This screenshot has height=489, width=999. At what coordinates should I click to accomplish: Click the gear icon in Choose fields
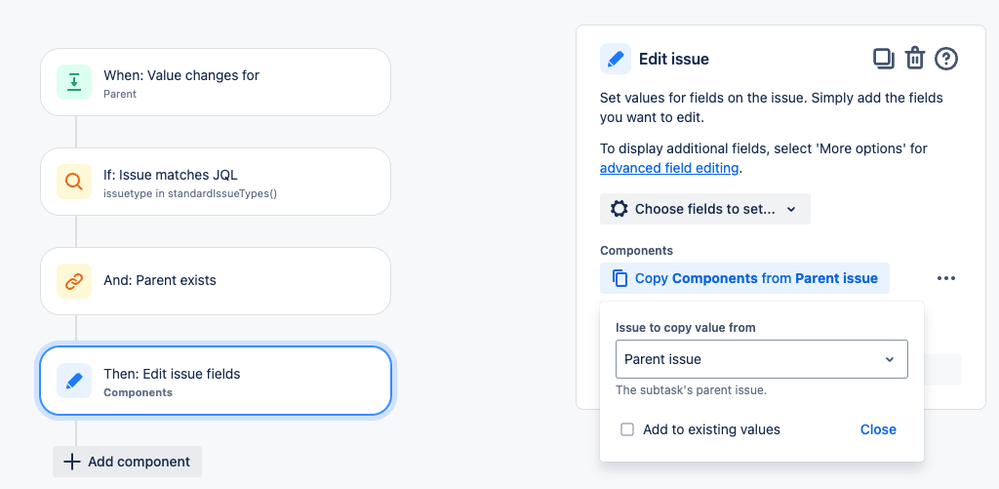(619, 209)
